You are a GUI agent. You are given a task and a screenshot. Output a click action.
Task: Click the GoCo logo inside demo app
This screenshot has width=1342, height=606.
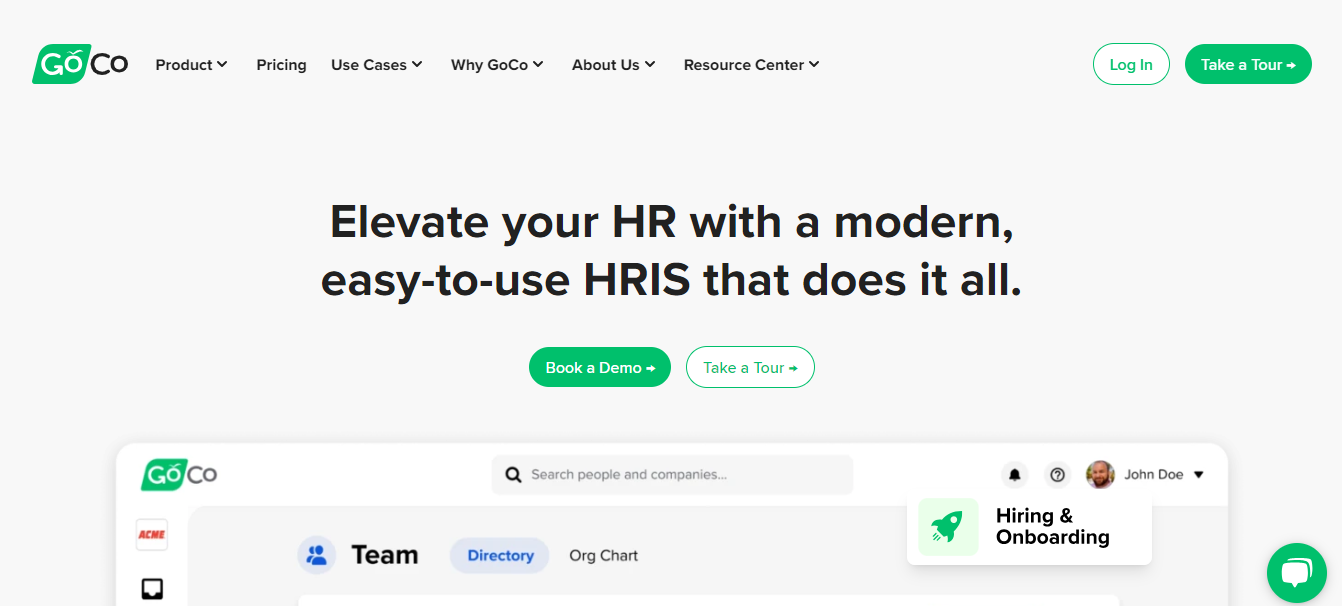179,474
